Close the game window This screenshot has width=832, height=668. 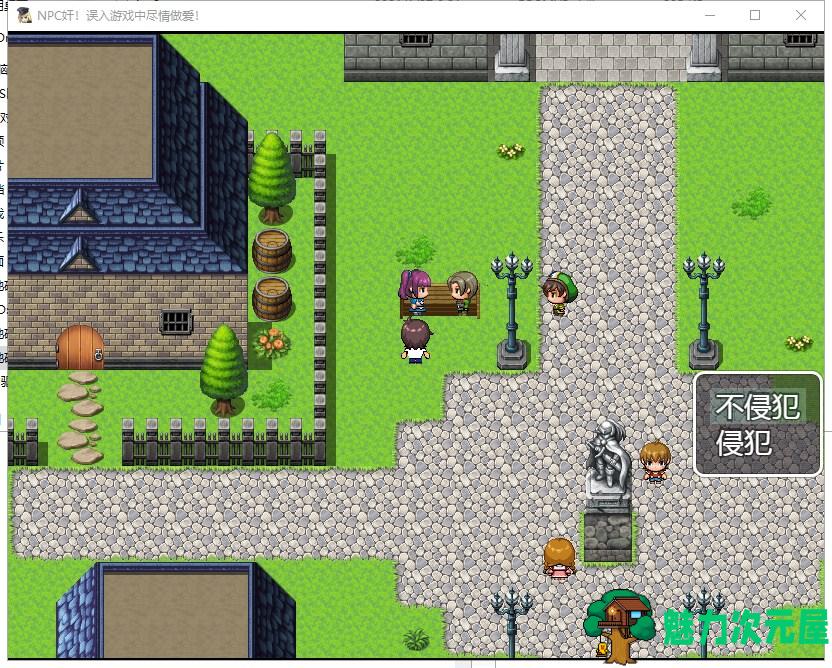801,15
